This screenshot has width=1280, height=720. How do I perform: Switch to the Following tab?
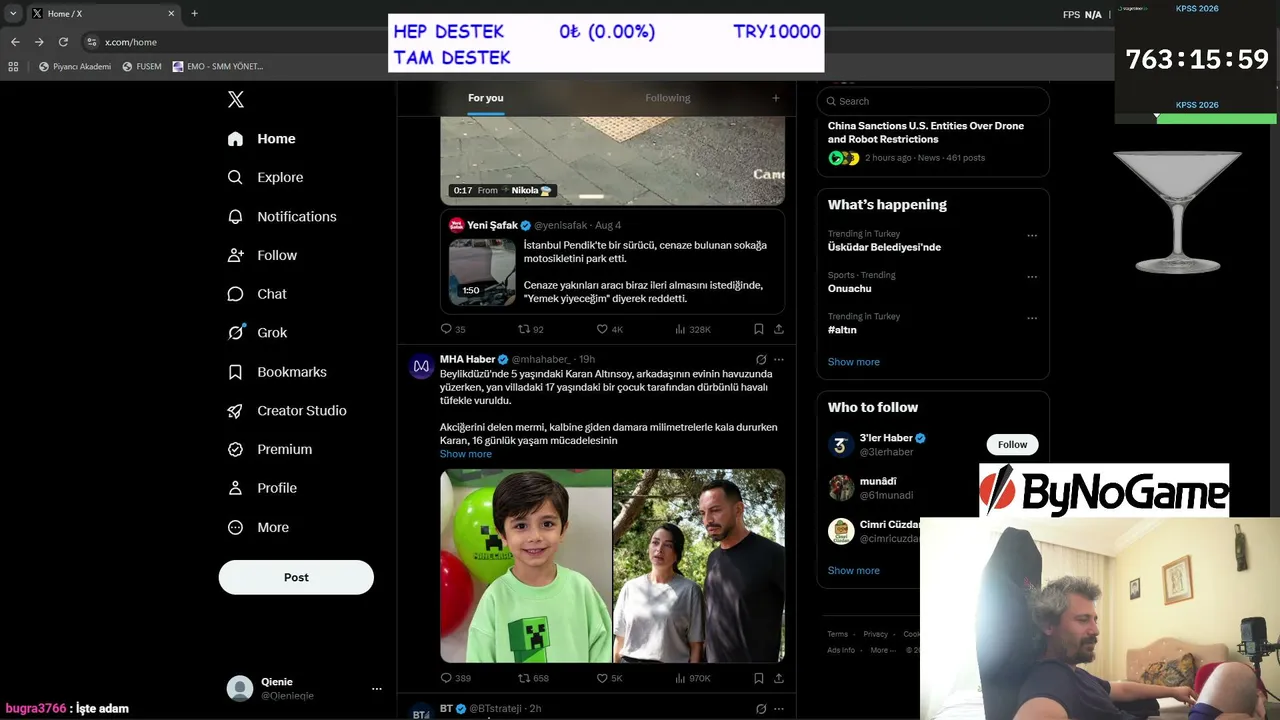[668, 98]
